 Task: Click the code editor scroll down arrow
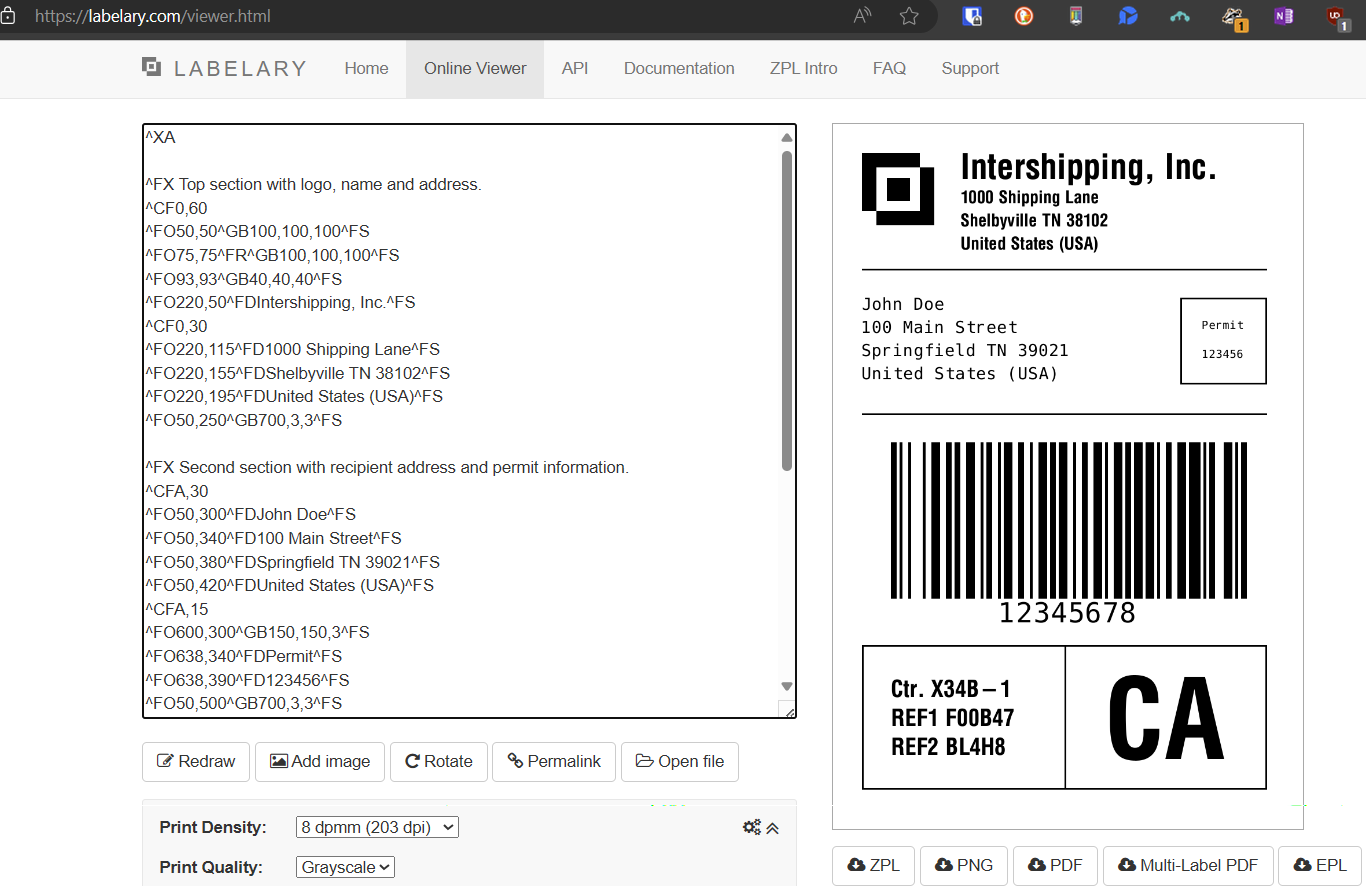pyautogui.click(x=787, y=686)
